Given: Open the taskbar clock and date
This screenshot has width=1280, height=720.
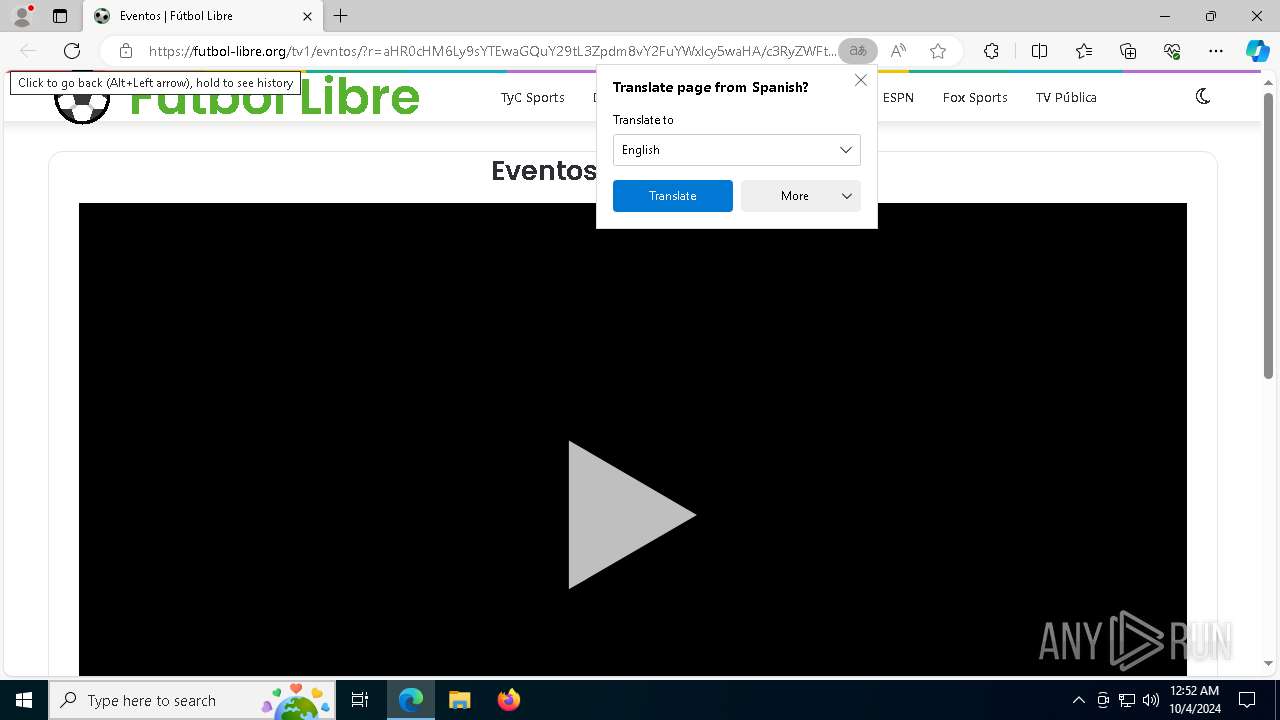Looking at the screenshot, I should point(1195,700).
